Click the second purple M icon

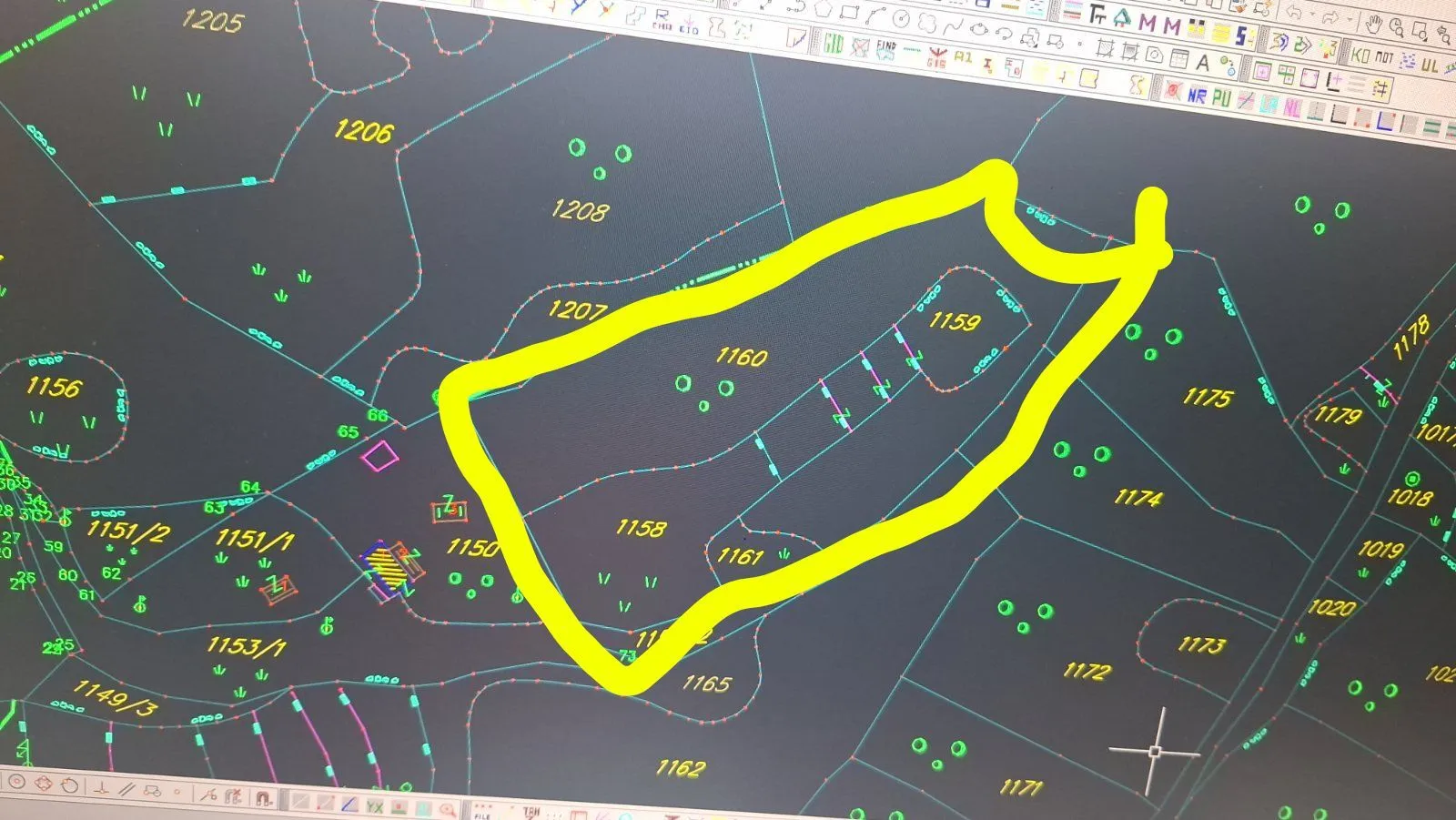point(1172,26)
